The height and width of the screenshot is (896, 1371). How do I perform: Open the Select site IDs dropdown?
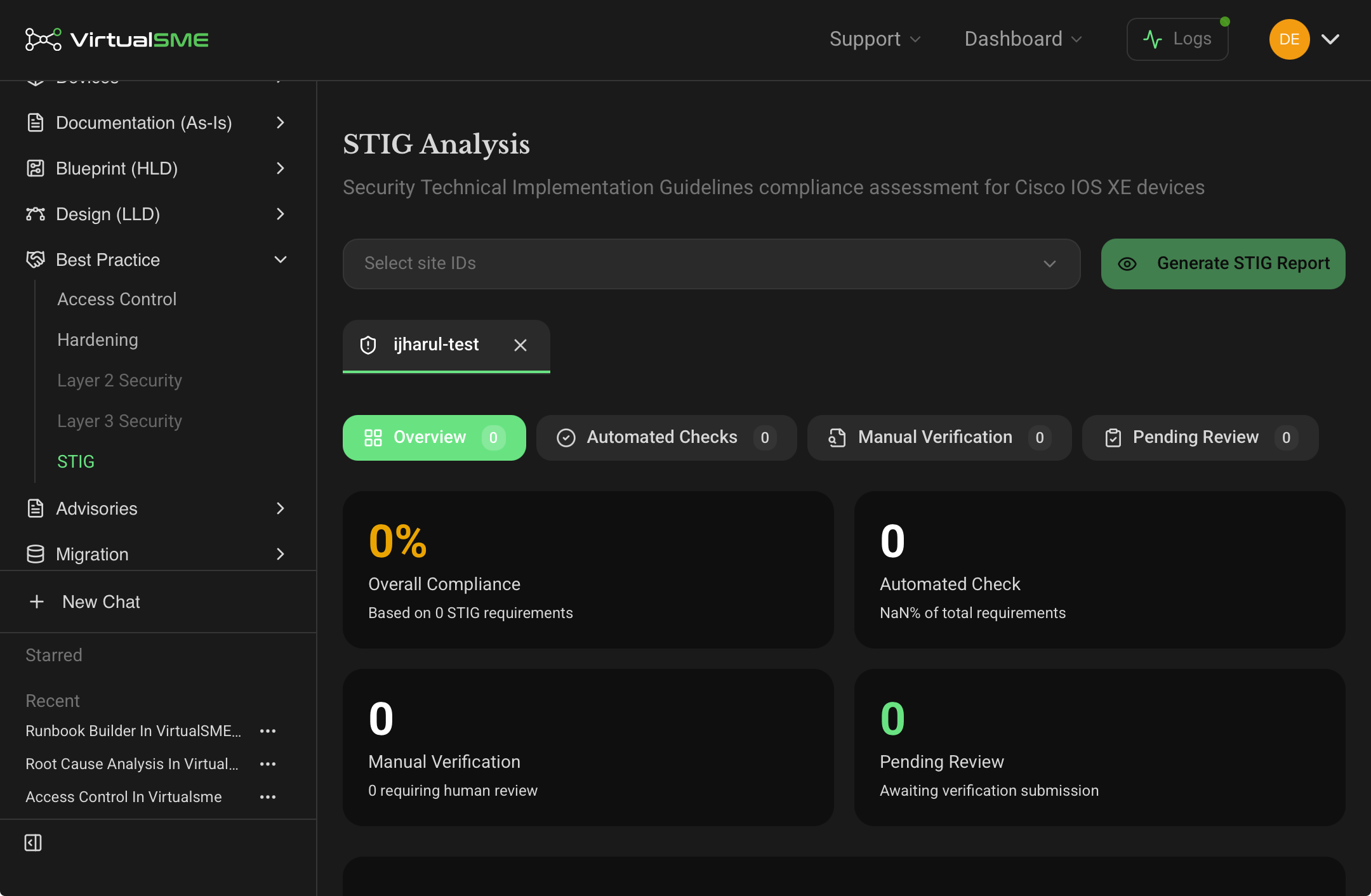[712, 264]
